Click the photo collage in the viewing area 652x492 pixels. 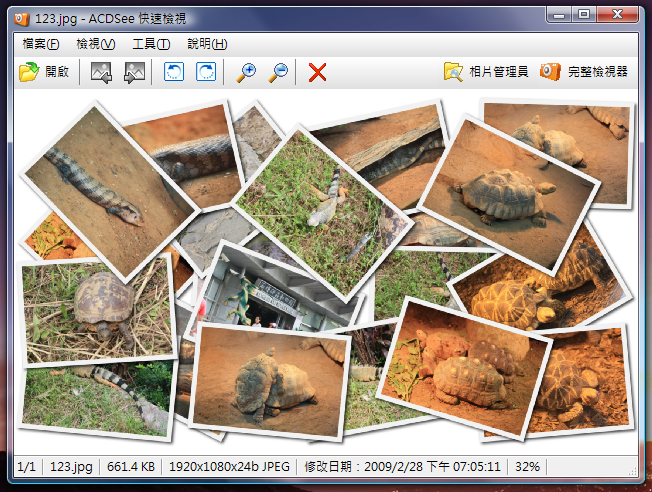pyautogui.click(x=326, y=270)
